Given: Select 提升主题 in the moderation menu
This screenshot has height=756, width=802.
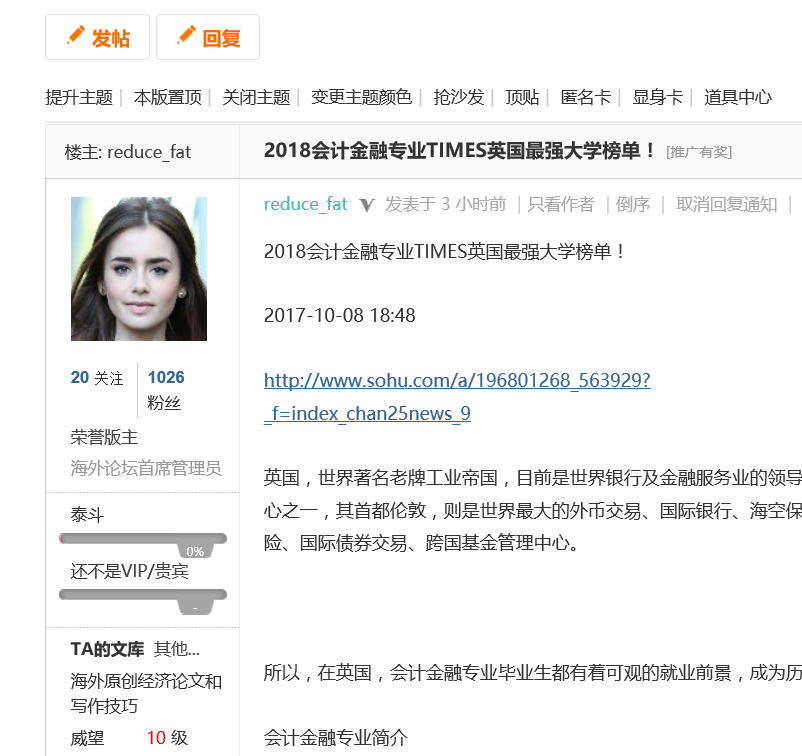Looking at the screenshot, I should pos(79,97).
